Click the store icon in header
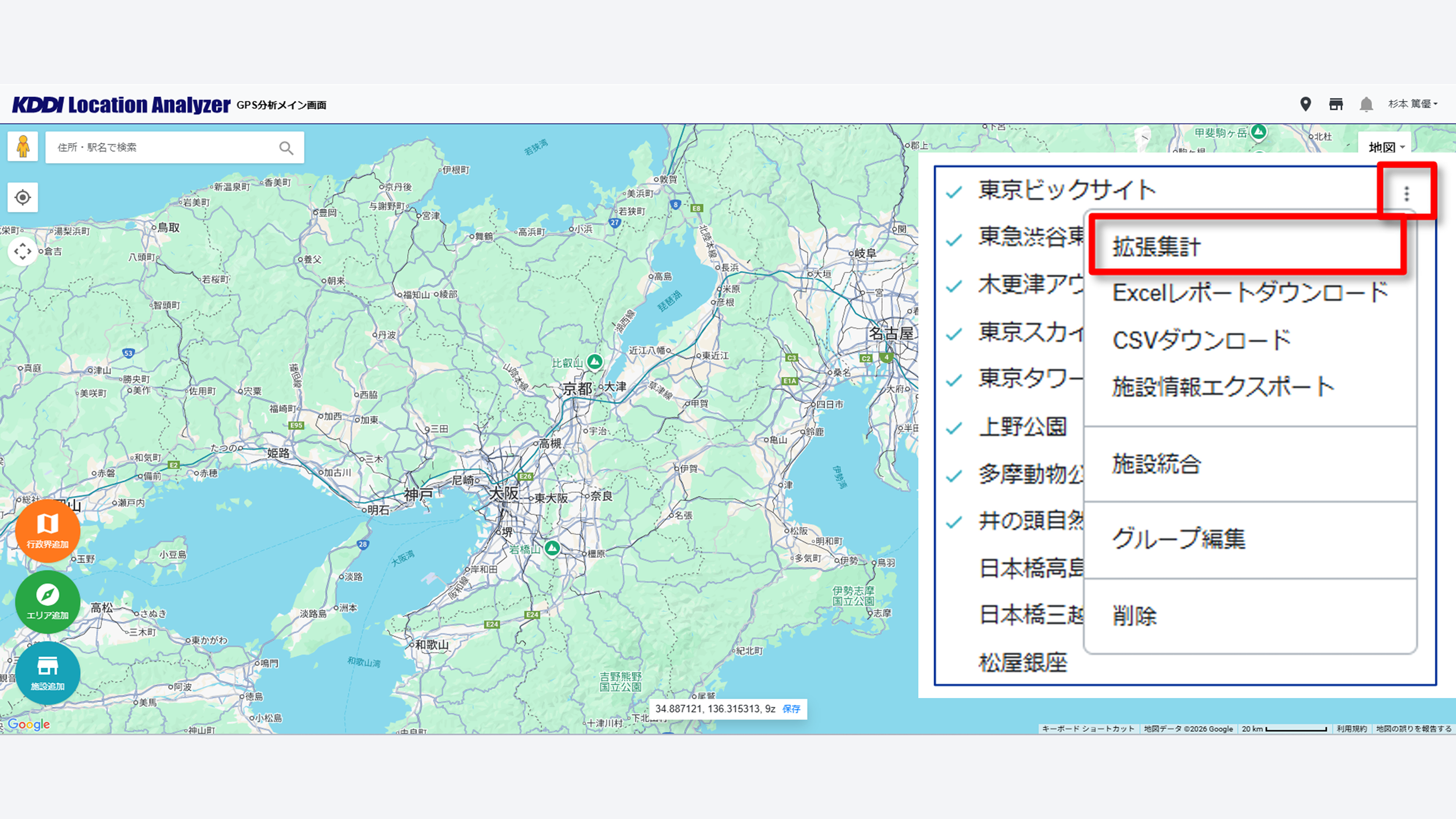The height and width of the screenshot is (819, 1456). 1335,104
